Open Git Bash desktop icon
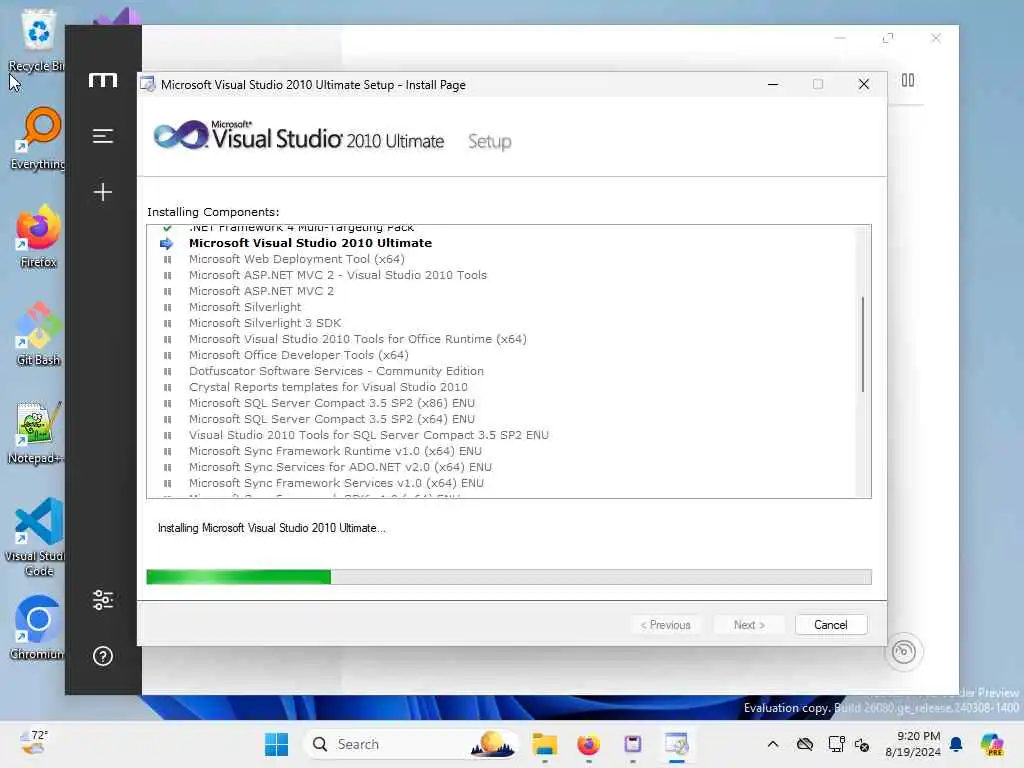Image resolution: width=1024 pixels, height=768 pixels. coord(38,334)
